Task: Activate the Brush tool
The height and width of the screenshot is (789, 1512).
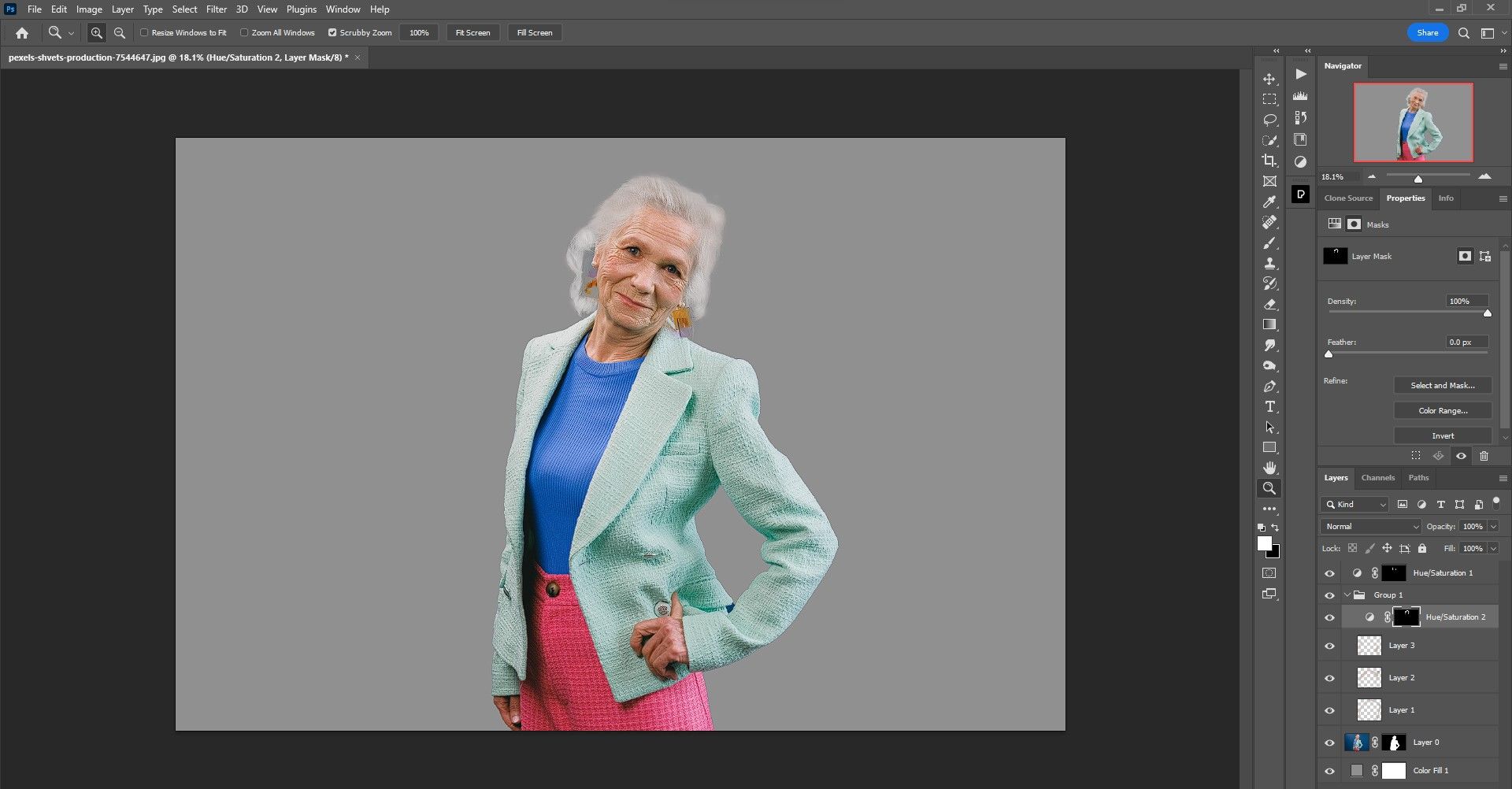Action: pos(1269,243)
